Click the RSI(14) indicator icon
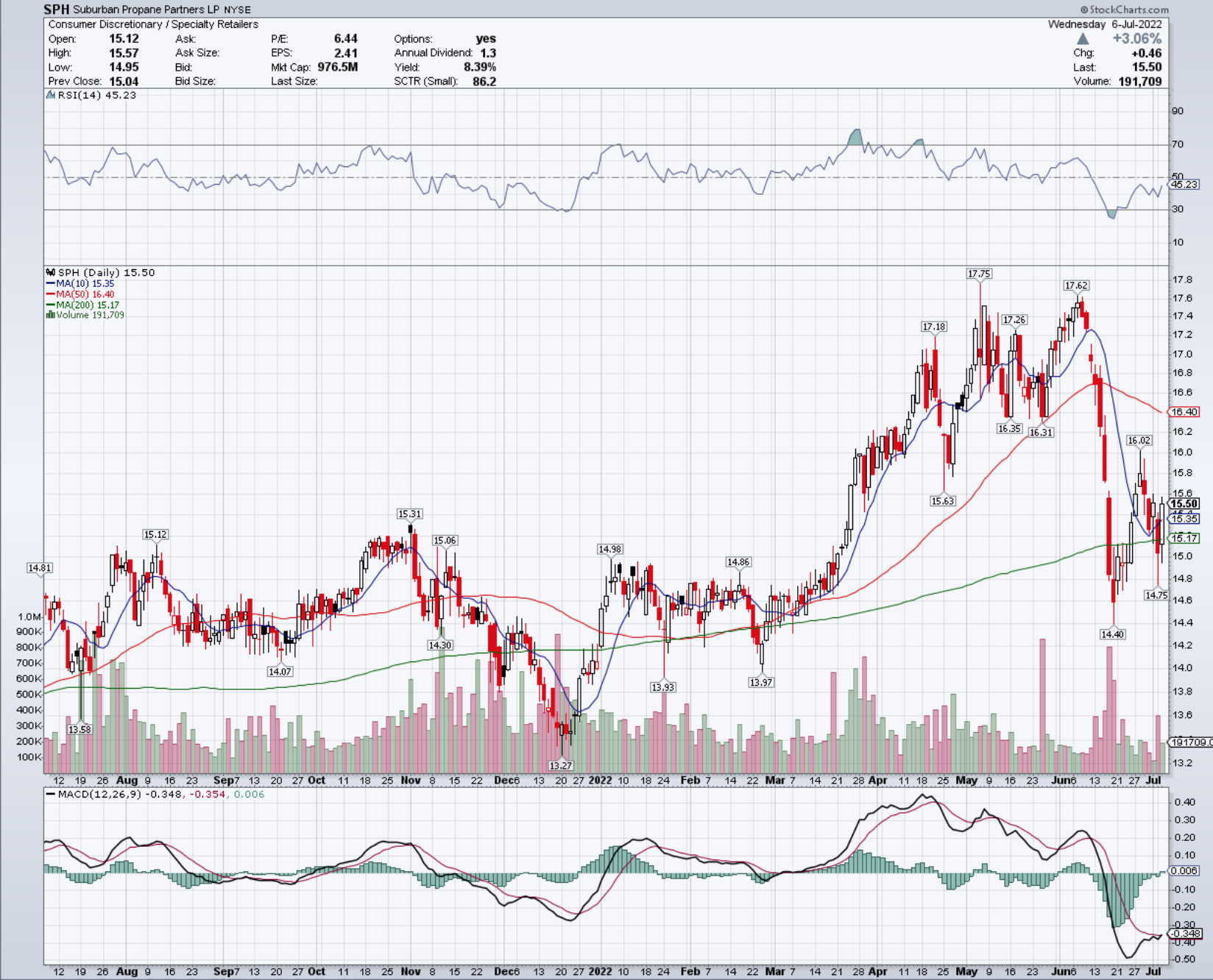The image size is (1213, 980). [x=51, y=95]
